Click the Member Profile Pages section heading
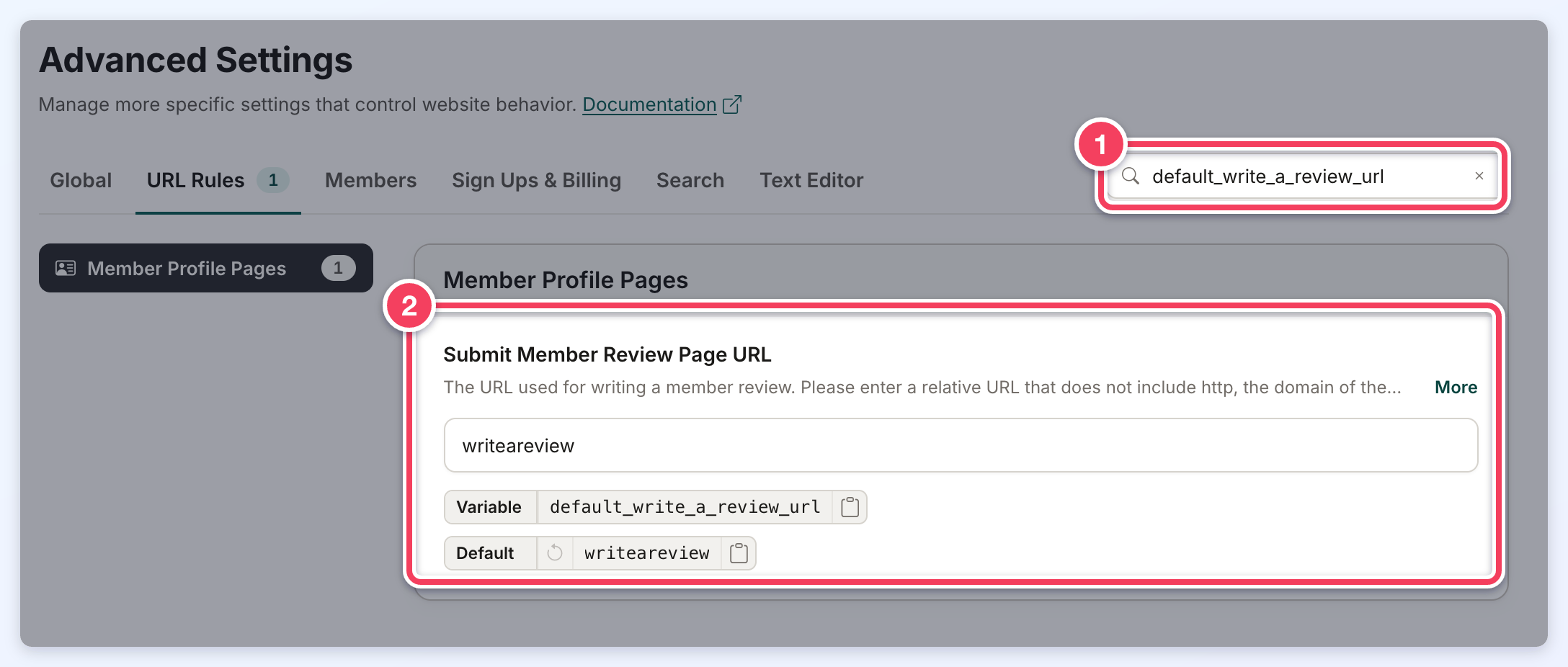Image resolution: width=1568 pixels, height=667 pixels. pos(566,280)
